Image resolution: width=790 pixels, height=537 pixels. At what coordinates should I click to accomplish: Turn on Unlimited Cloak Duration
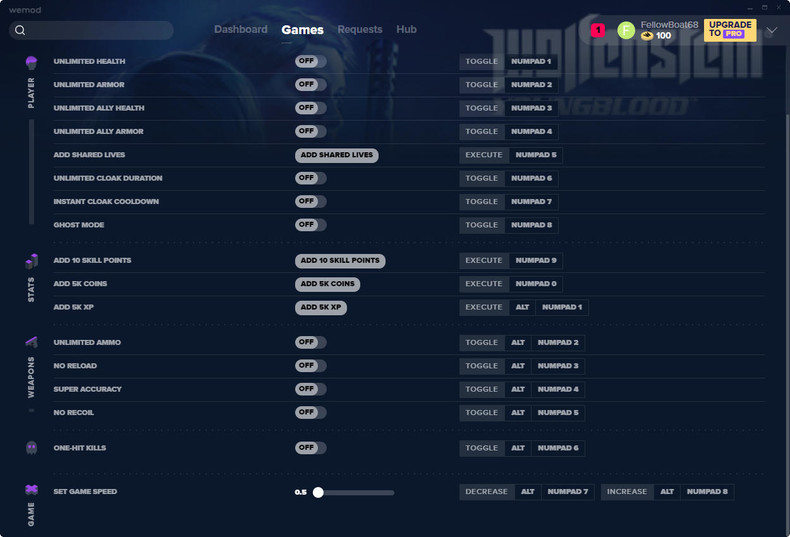click(310, 178)
